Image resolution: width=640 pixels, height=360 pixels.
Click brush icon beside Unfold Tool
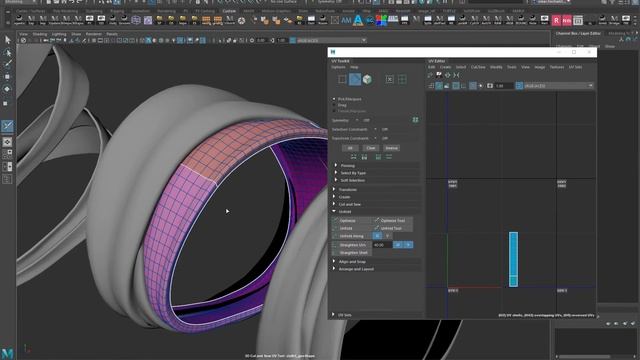376,228
